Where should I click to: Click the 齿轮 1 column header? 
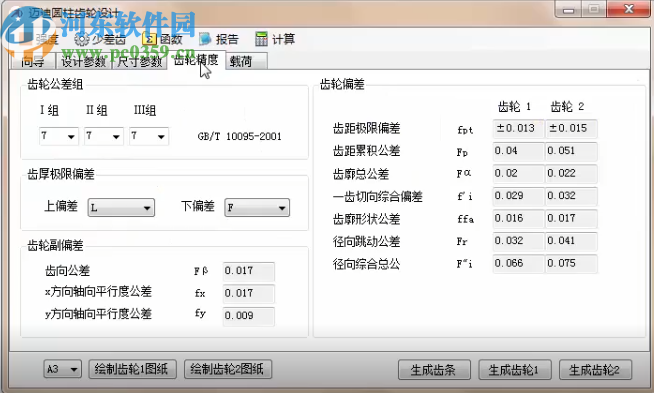click(x=514, y=107)
